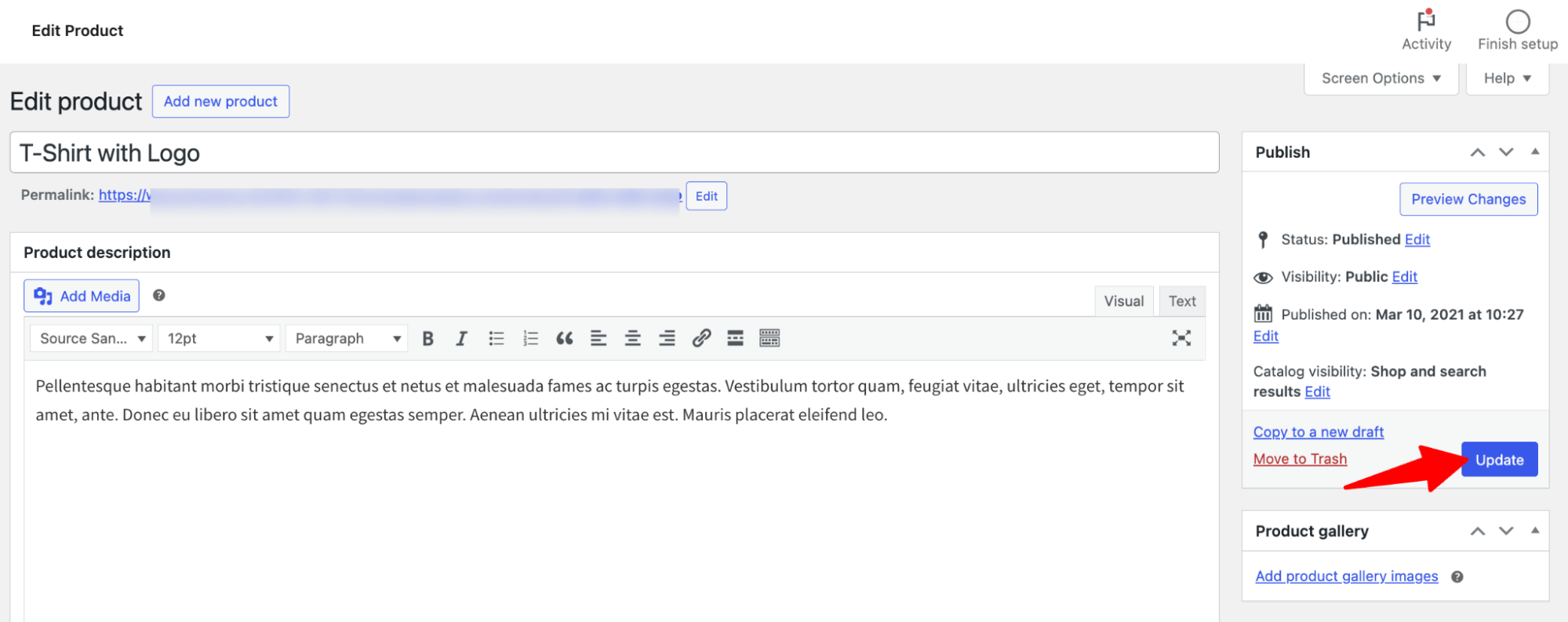Click help icon beside product gallery images
Viewport: 1568px width, 622px height.
1457,577
